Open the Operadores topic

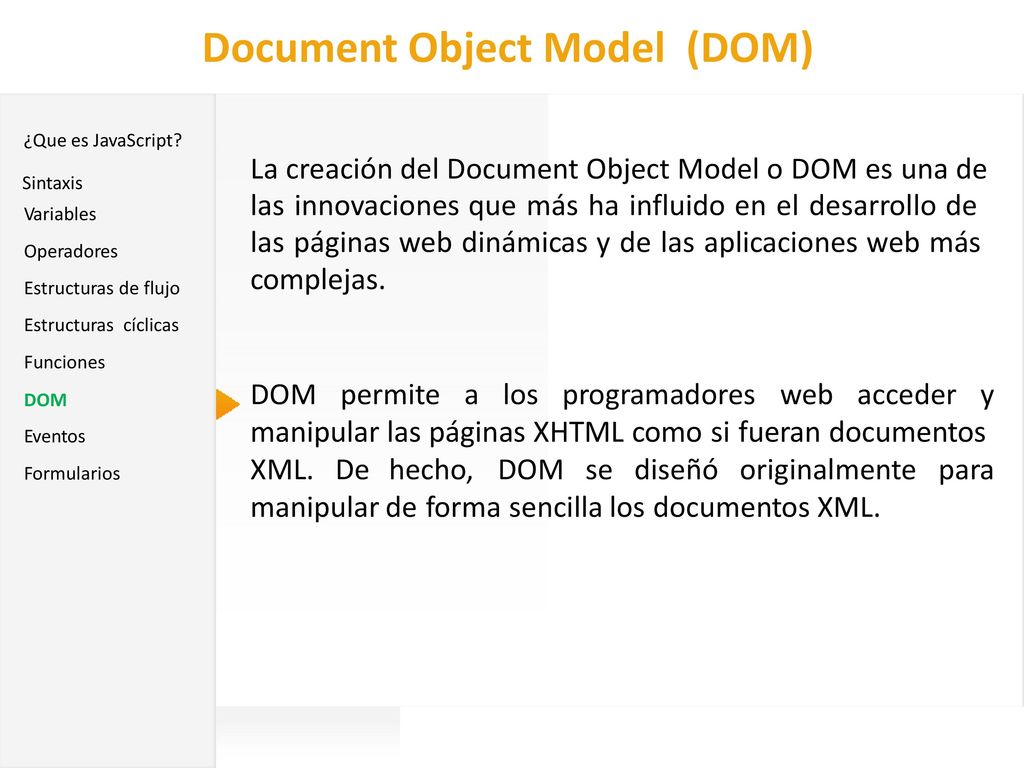tap(71, 251)
